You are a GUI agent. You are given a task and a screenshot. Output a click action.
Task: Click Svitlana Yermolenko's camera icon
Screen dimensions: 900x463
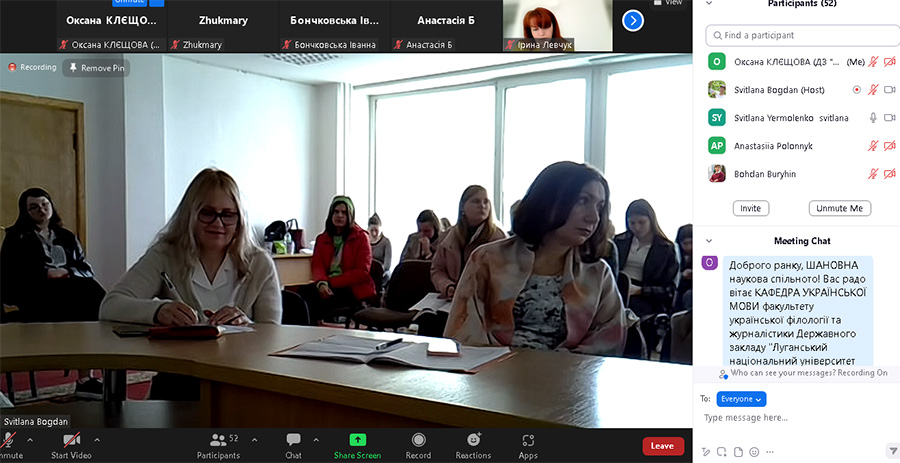click(x=890, y=118)
